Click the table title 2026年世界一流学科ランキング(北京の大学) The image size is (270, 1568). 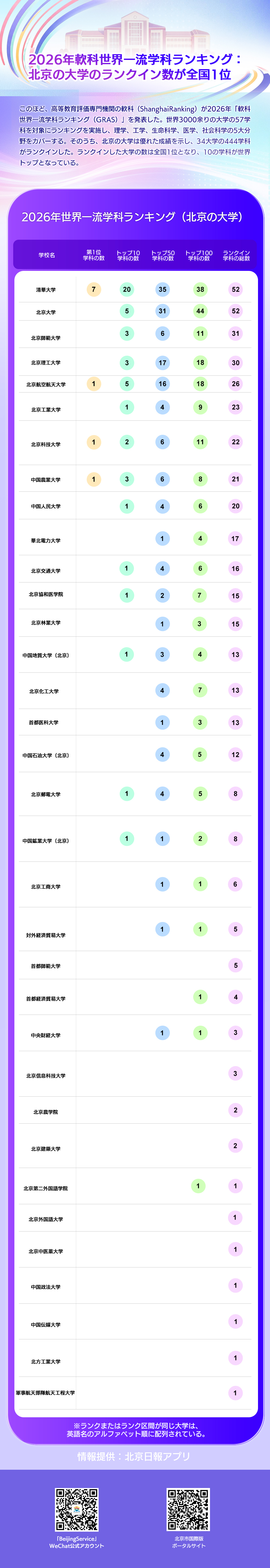click(132, 217)
